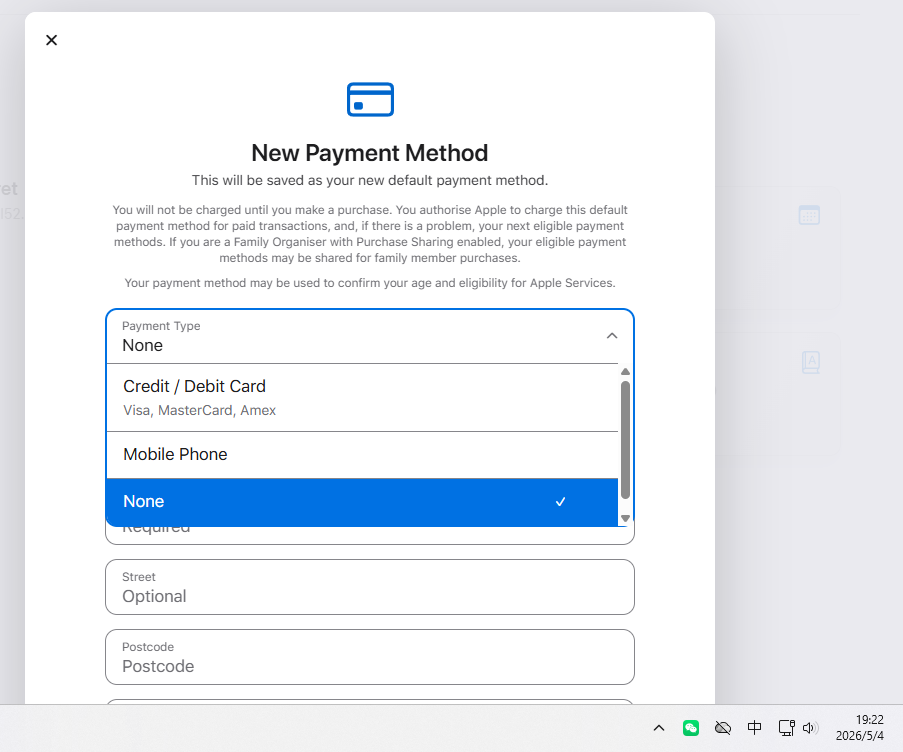The image size is (903, 752).
Task: Select the None payment option
Action: click(362, 502)
